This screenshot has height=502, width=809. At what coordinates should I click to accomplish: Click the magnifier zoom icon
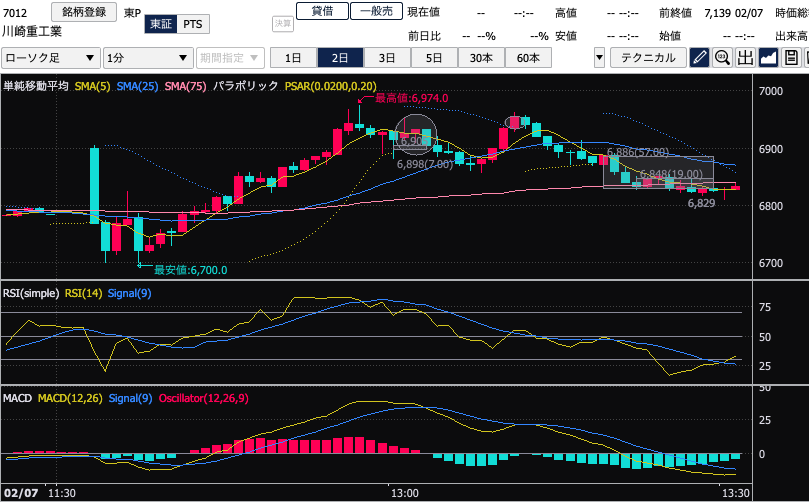[x=722, y=58]
